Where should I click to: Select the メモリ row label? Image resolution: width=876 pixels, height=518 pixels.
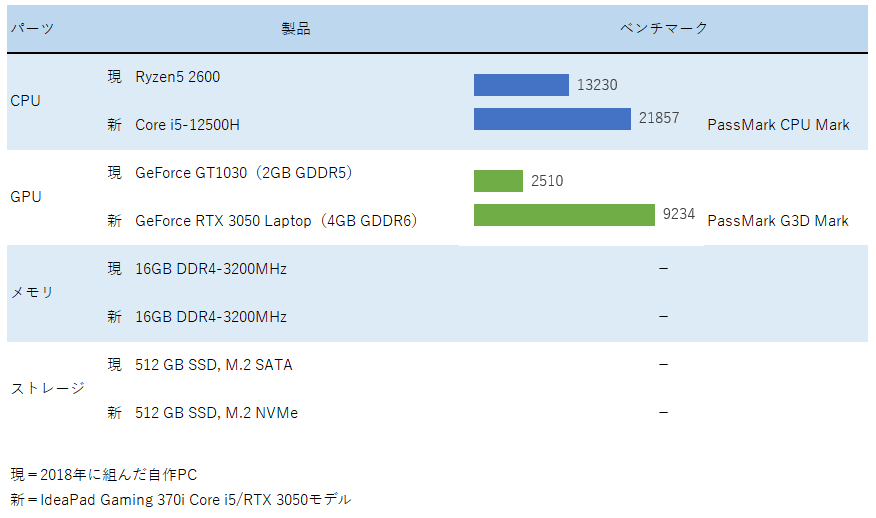click(x=32, y=292)
